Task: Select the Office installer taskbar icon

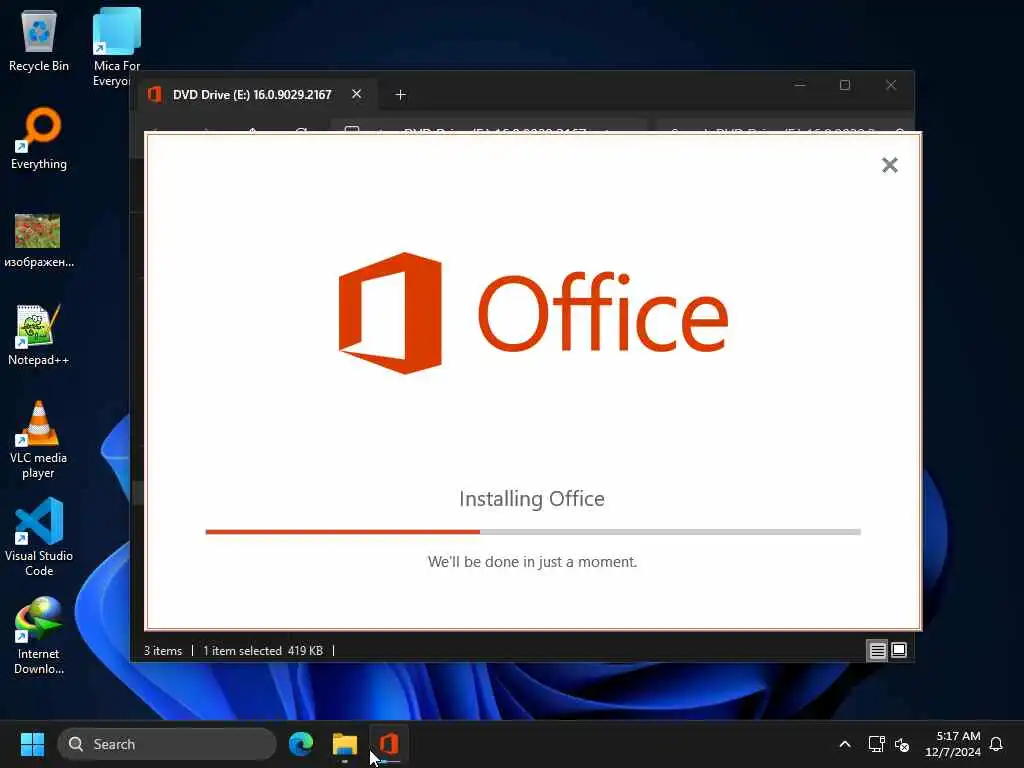Action: coord(389,744)
